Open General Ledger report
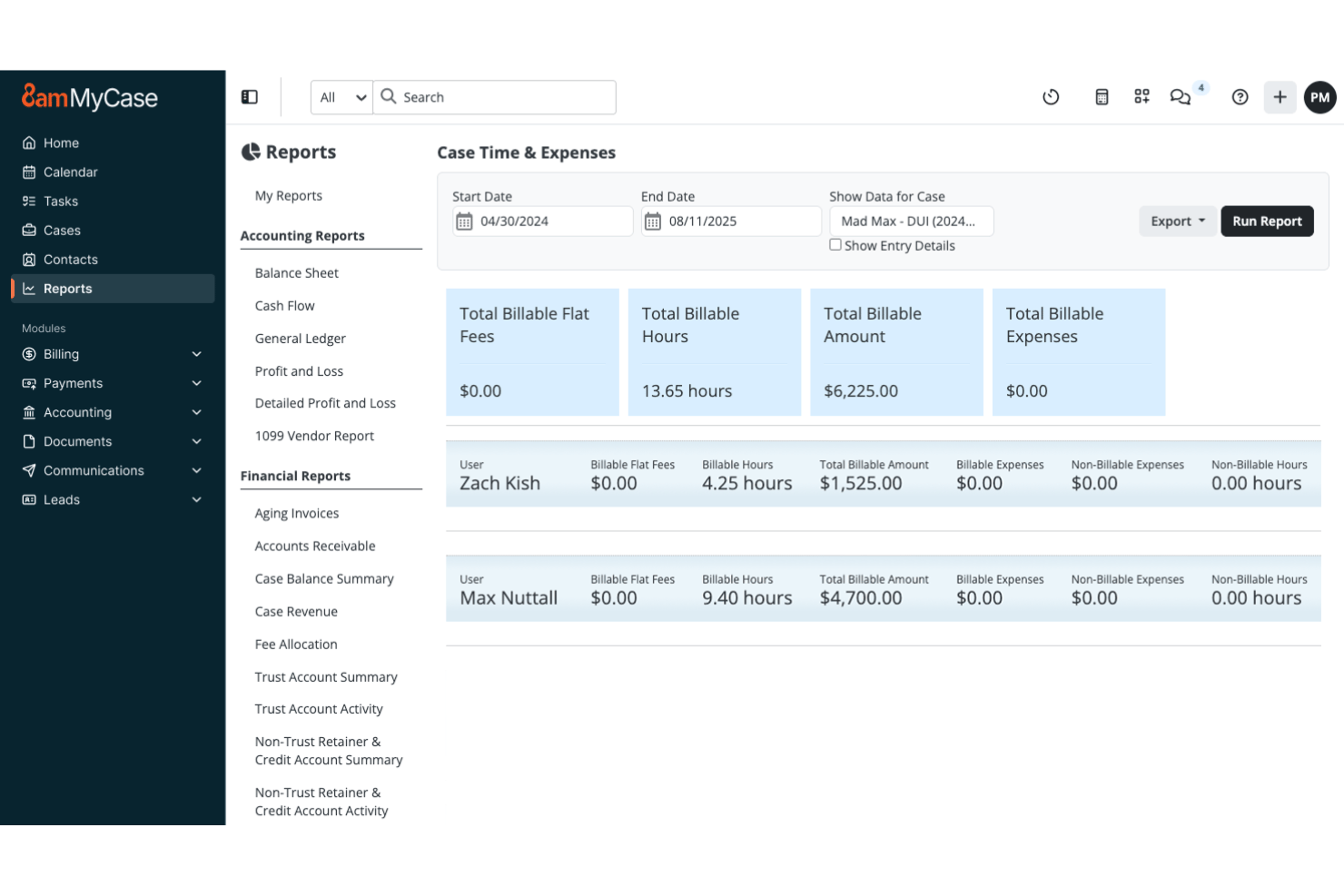This screenshot has width=1344, height=896. [x=301, y=339]
